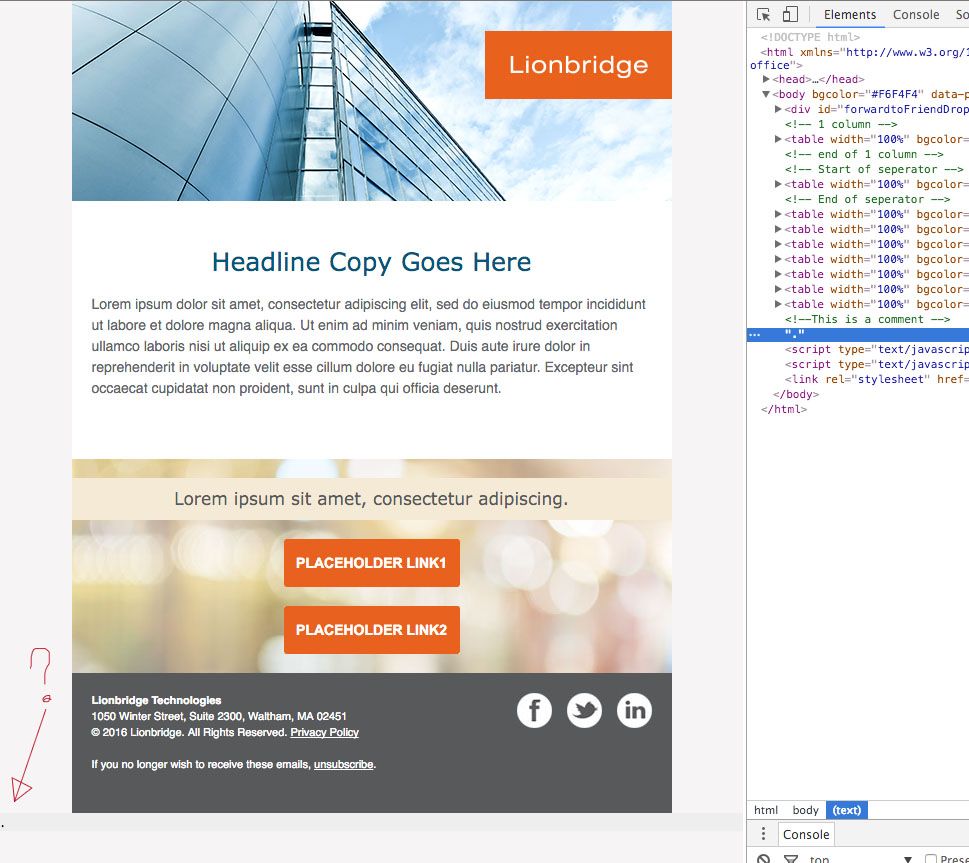This screenshot has height=863, width=969.
Task: Click the orange Lionbridge logo banner
Action: [578, 65]
